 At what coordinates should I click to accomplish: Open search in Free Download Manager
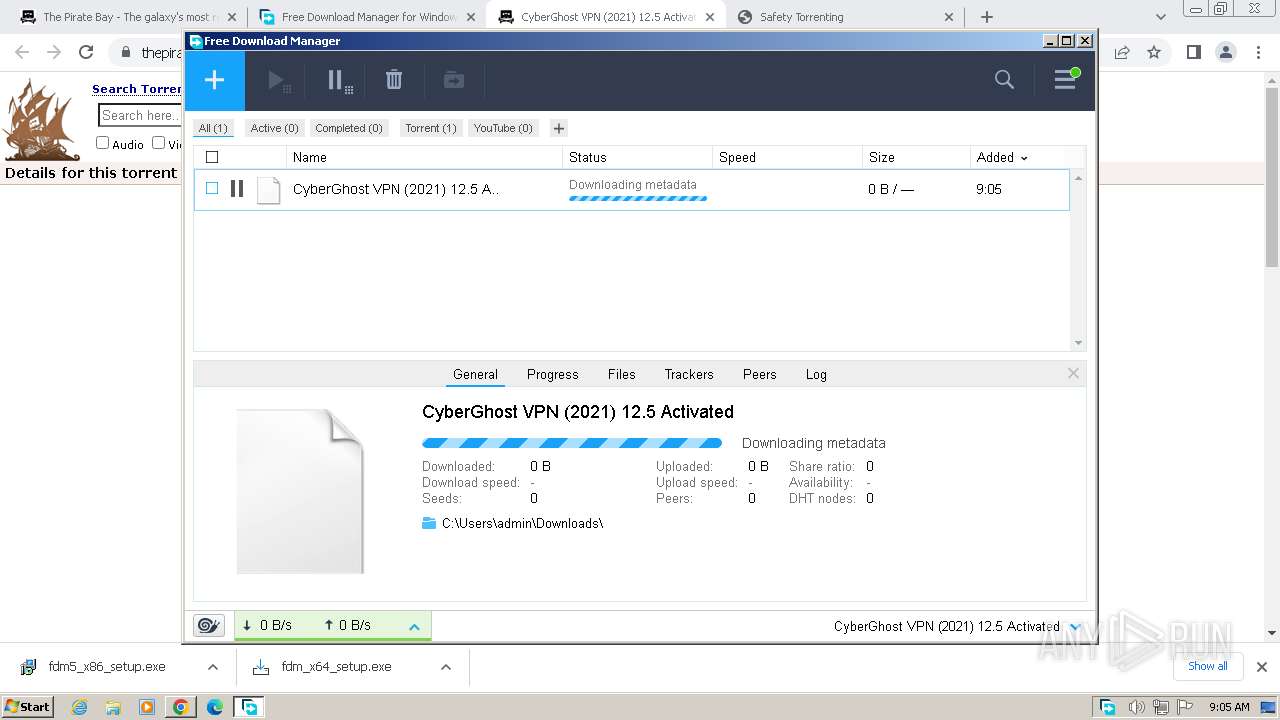point(1004,80)
